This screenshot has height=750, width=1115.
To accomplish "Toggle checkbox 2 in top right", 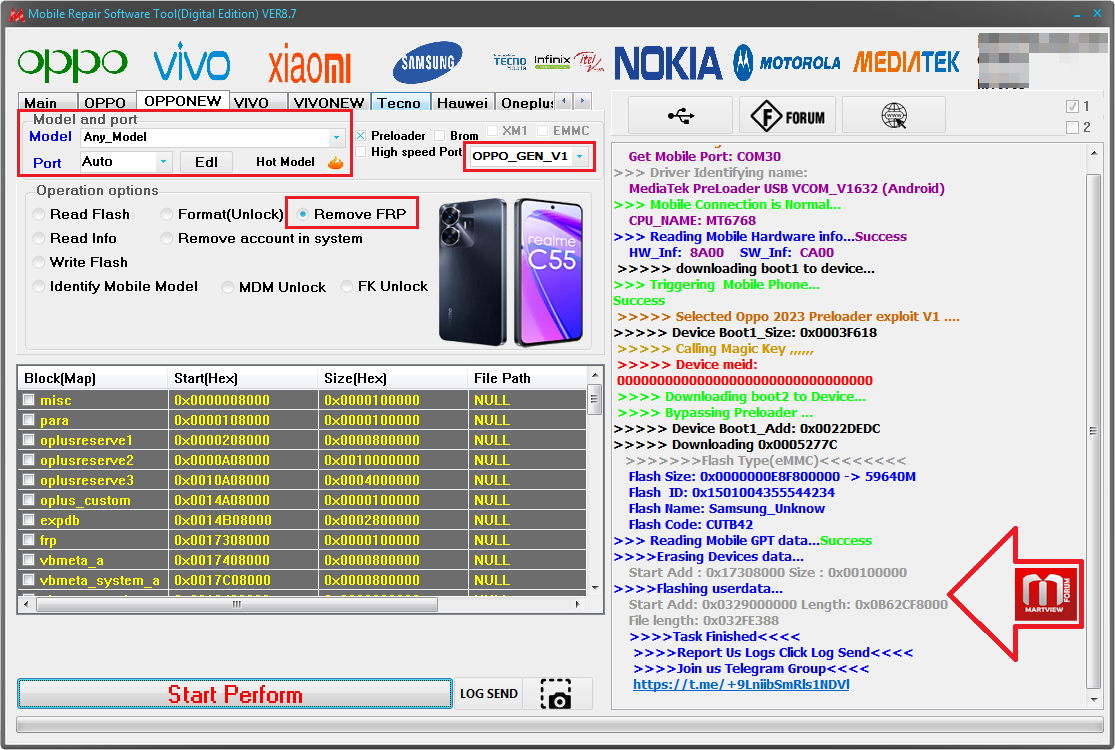I will [x=1072, y=127].
